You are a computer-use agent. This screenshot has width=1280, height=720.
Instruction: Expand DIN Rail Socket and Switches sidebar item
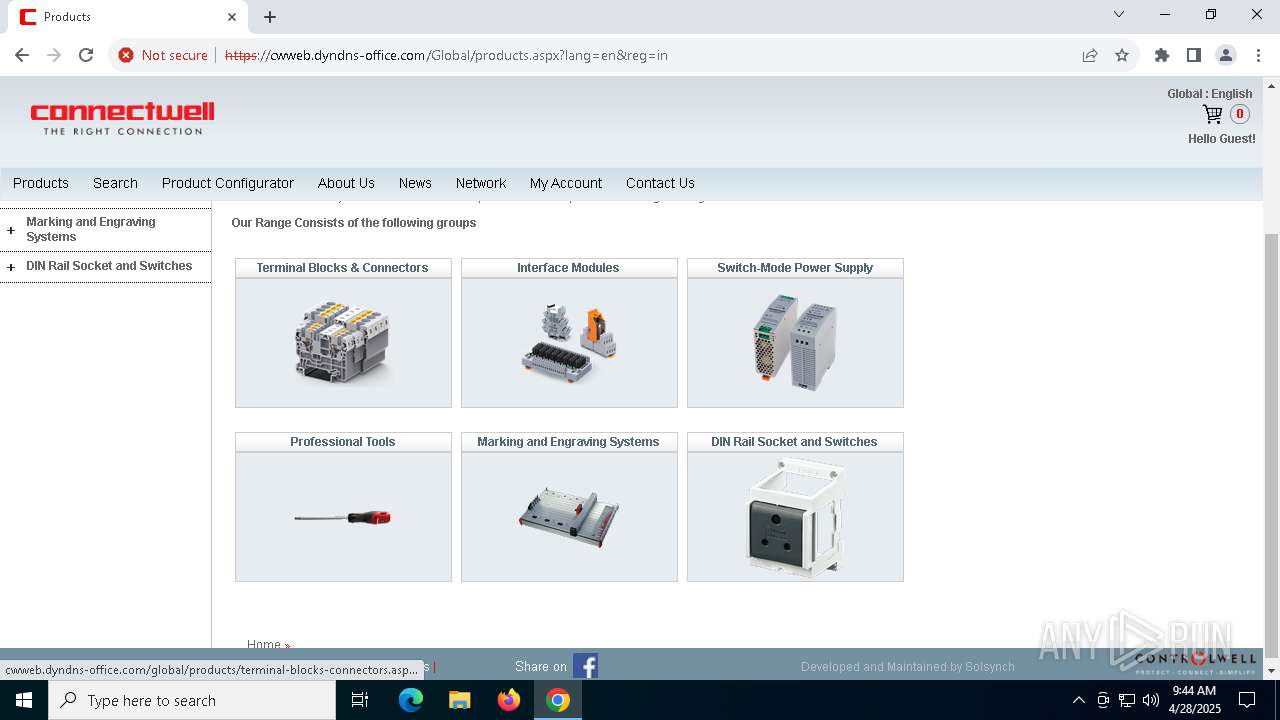pos(11,267)
